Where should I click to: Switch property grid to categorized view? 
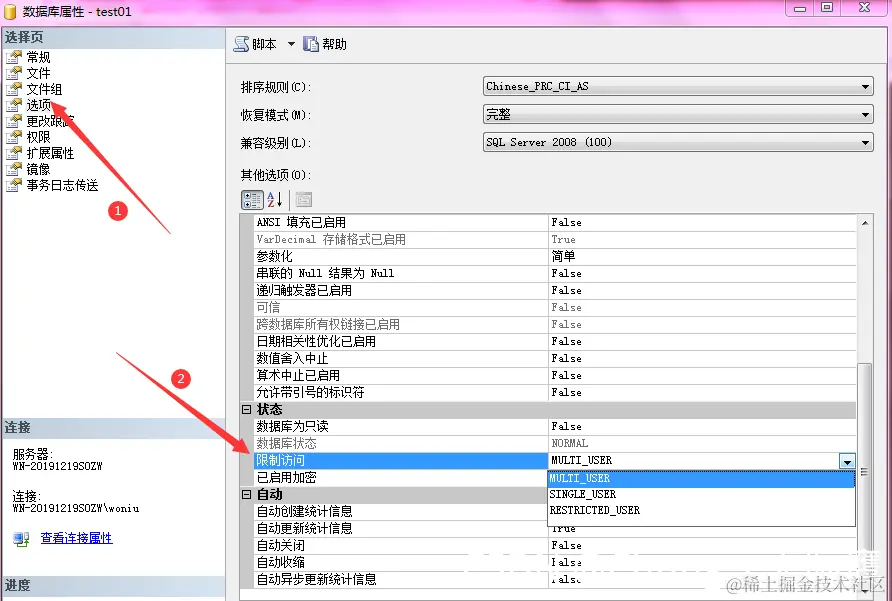(x=252, y=200)
